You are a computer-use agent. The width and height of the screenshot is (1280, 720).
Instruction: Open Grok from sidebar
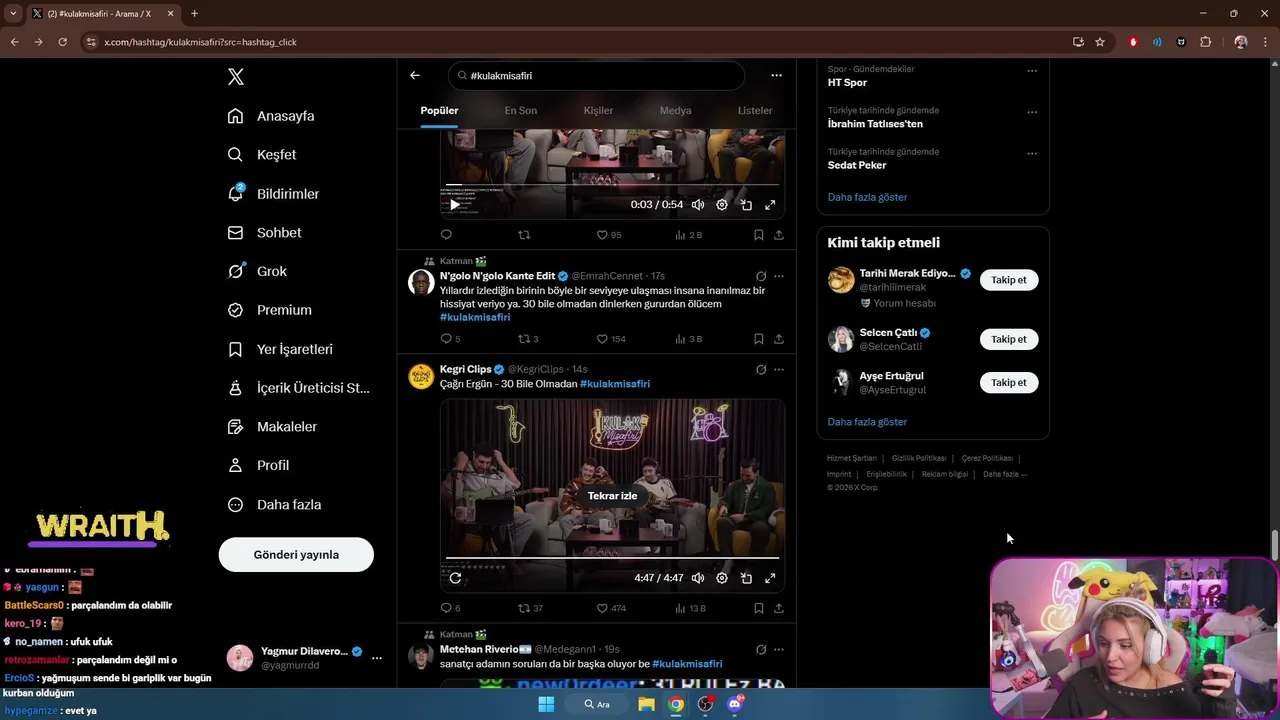257,271
